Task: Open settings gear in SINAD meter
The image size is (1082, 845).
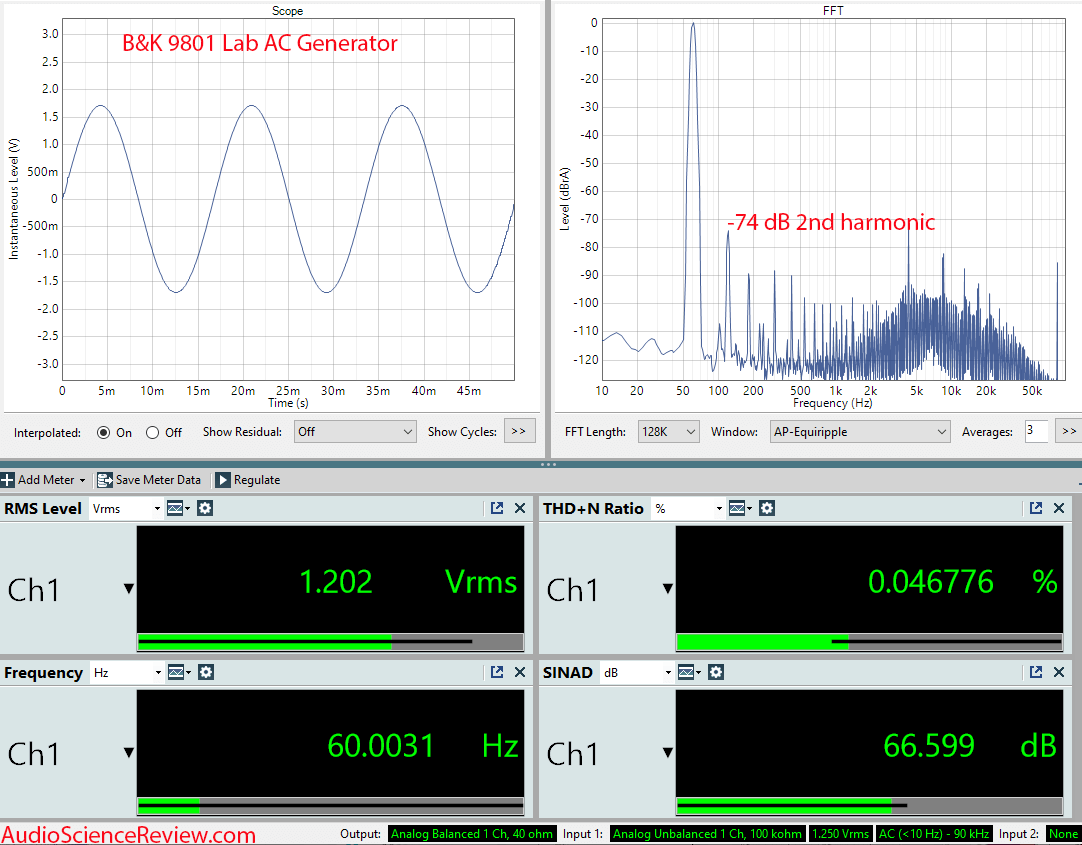Action: 716,672
